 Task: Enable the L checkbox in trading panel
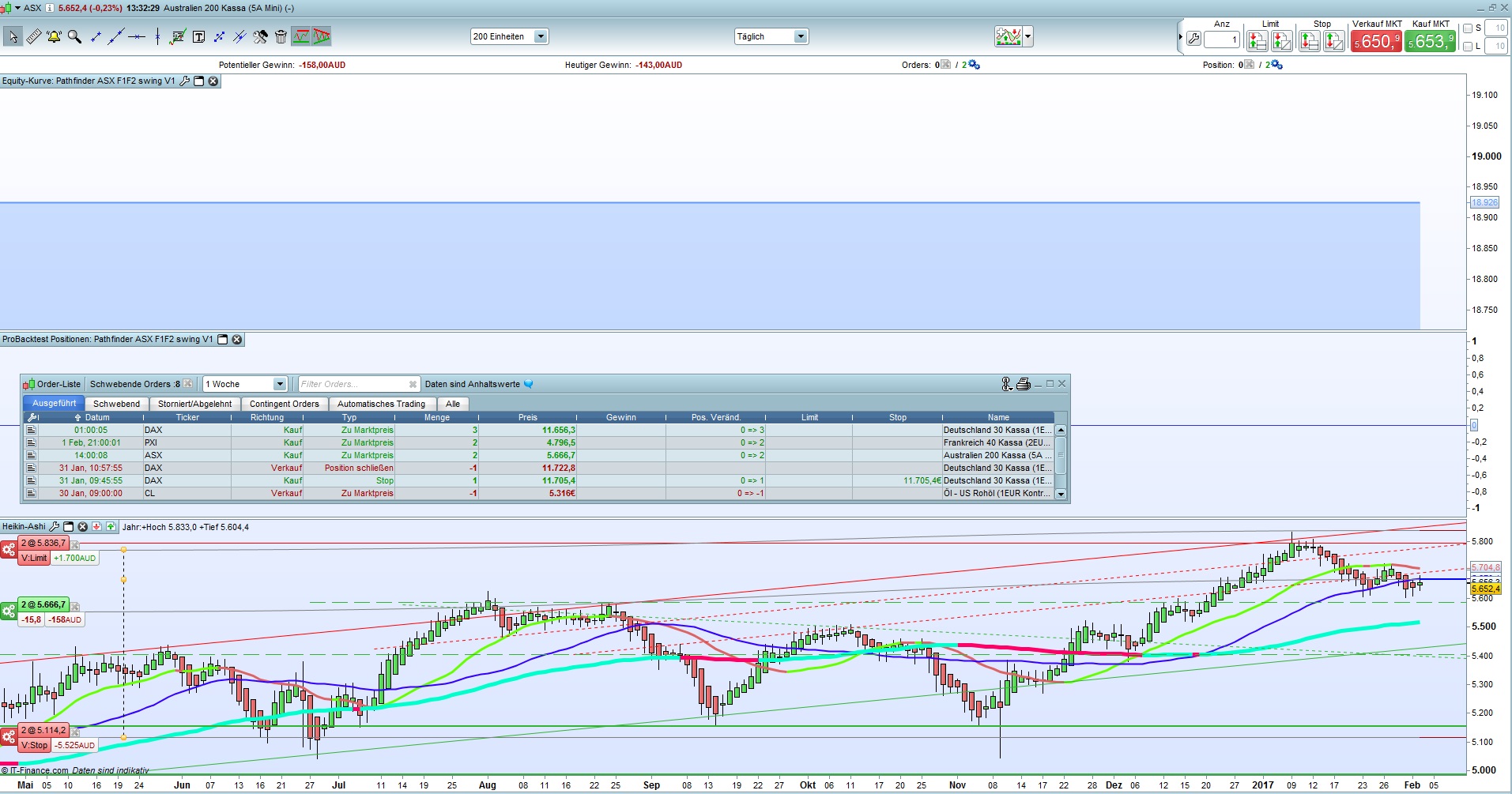click(1468, 47)
